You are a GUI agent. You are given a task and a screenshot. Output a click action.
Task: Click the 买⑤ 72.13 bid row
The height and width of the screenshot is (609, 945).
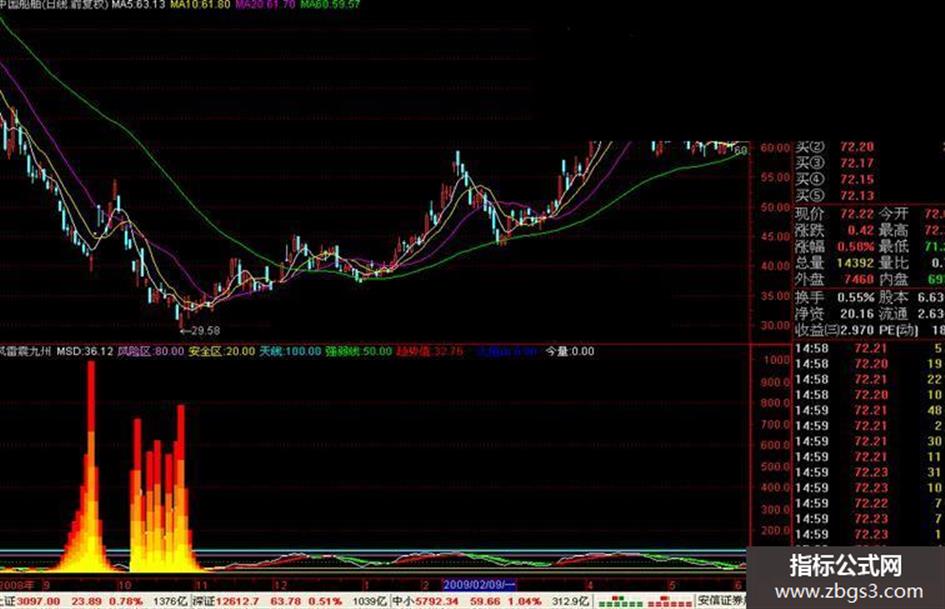tap(834, 196)
